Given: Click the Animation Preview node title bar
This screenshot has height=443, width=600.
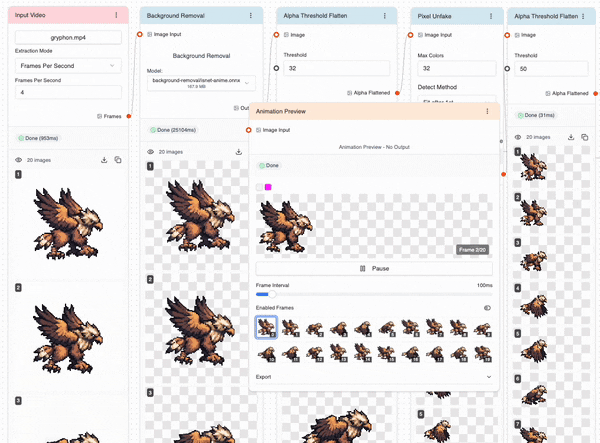Looking at the screenshot, I should point(374,111).
